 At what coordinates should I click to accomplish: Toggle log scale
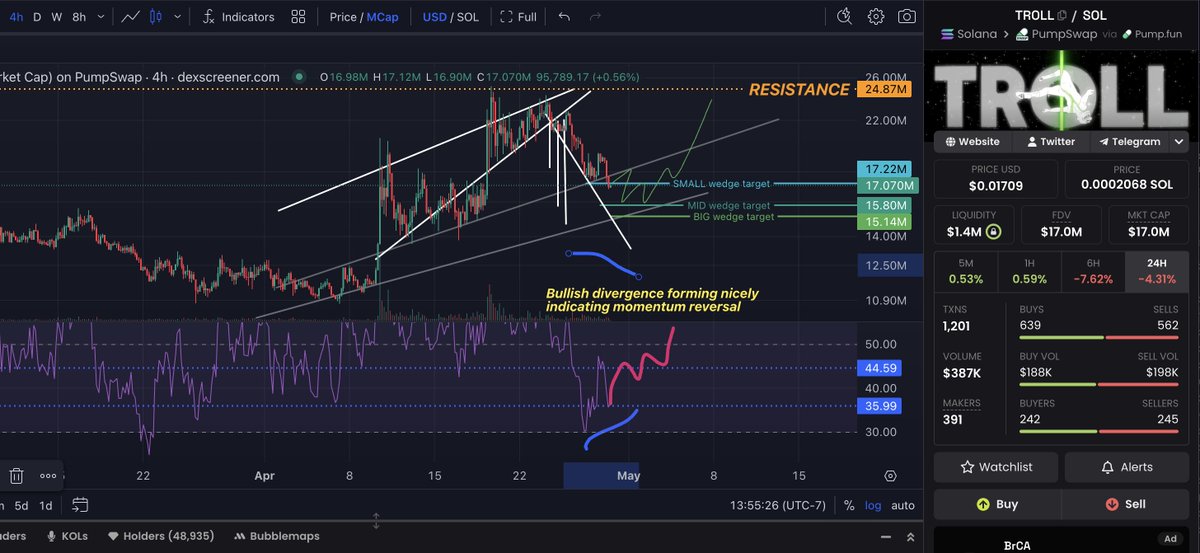click(873, 505)
